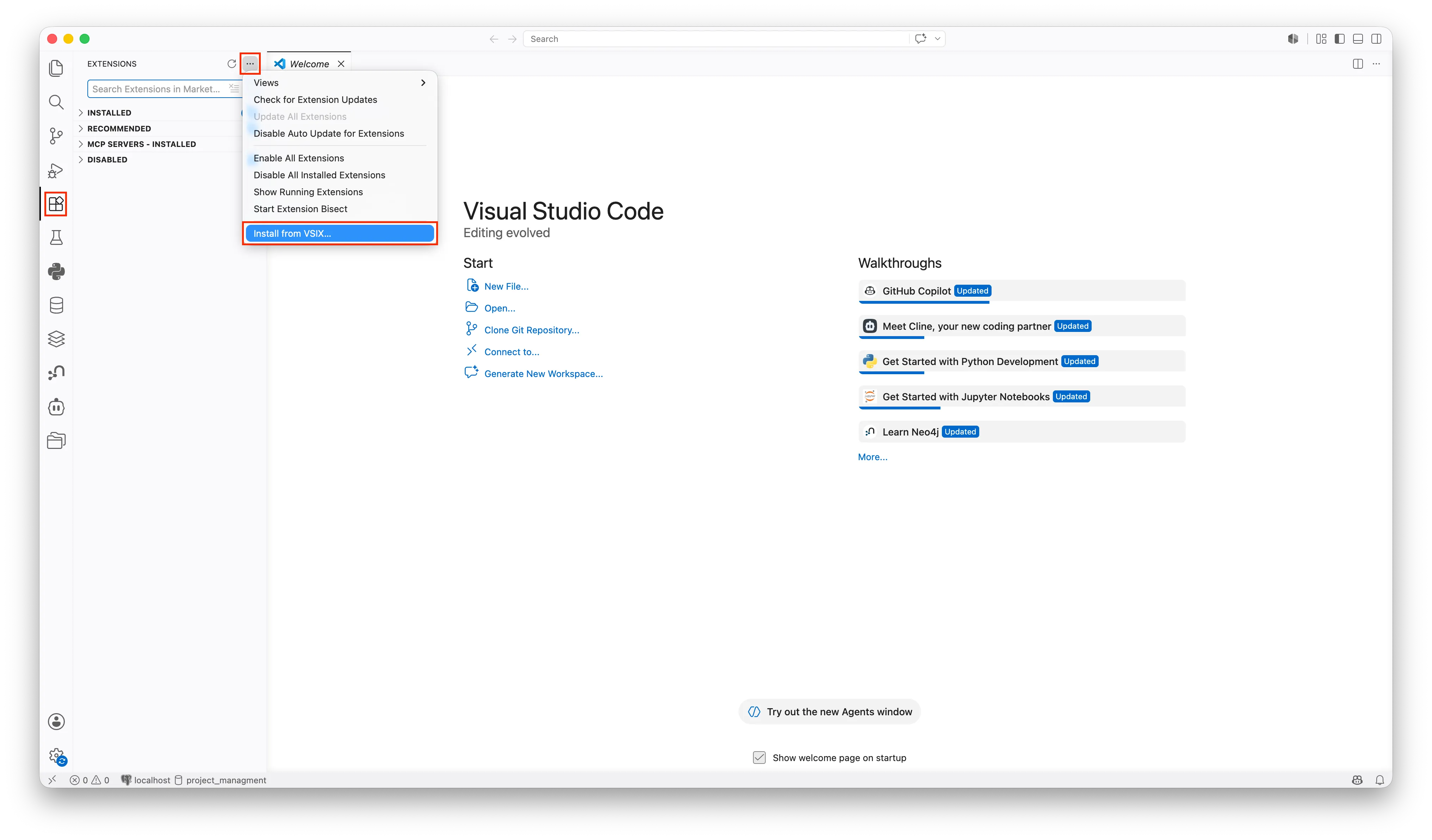Open the Testing flask view
Screen dimensions: 1432x840
click(x=56, y=237)
